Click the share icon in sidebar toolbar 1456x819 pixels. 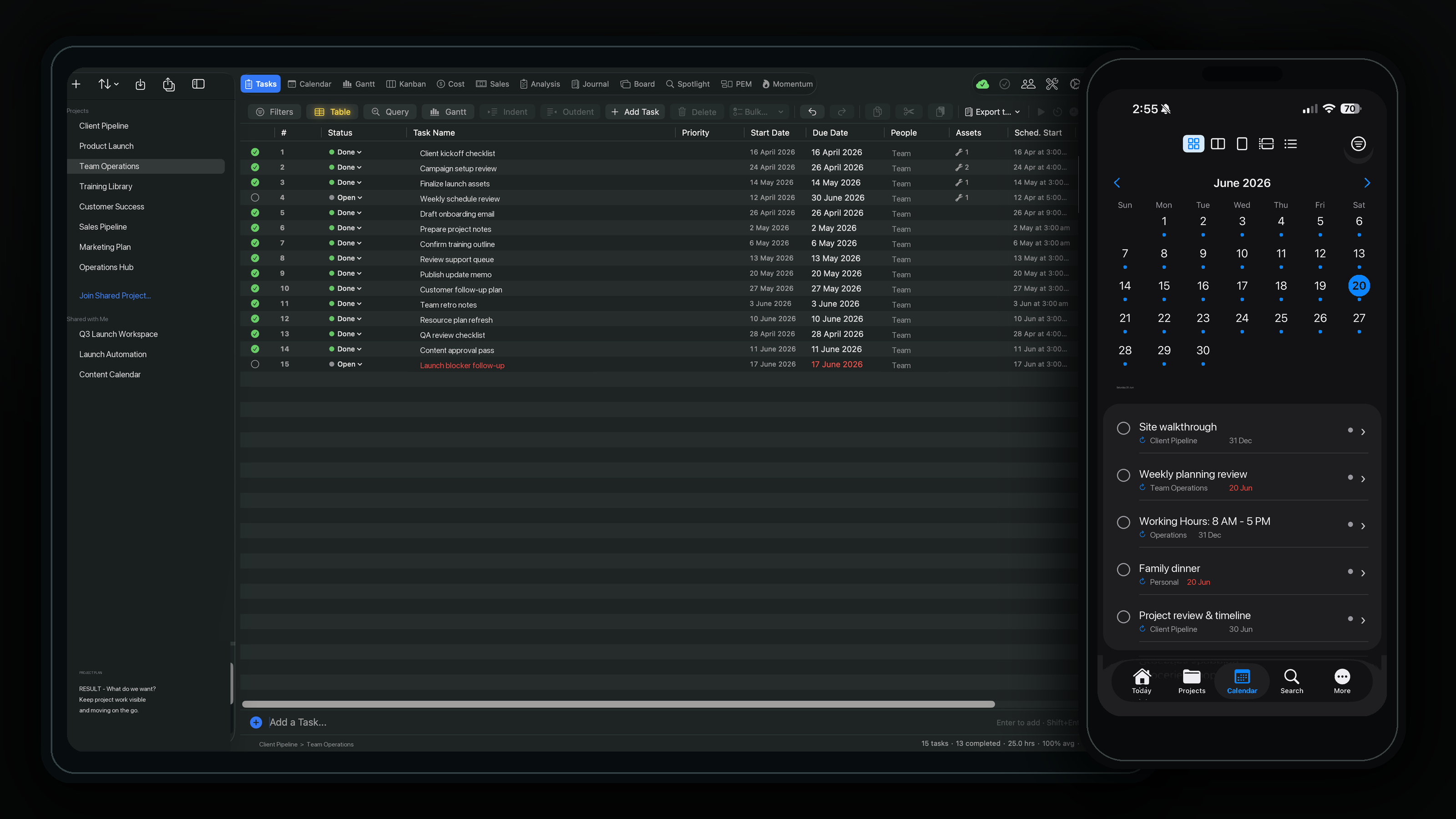tap(168, 84)
